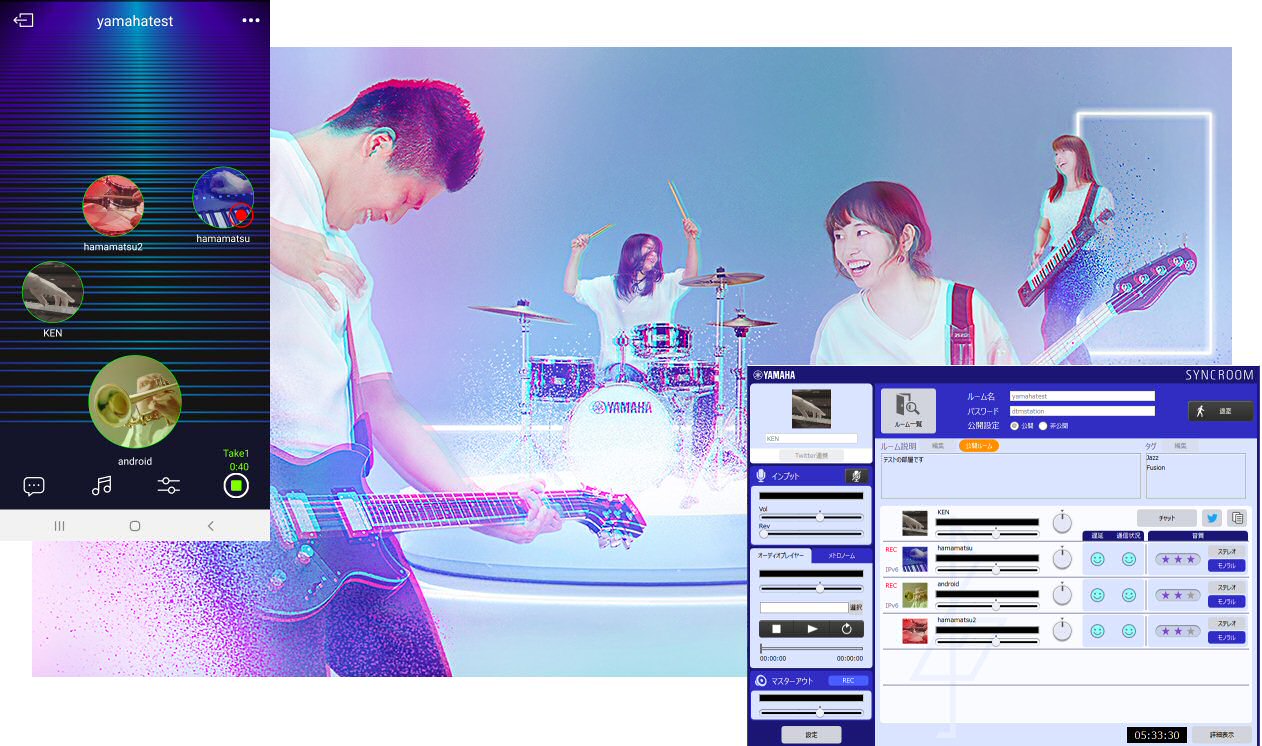The height and width of the screenshot is (746, 1262).
Task: Select ステレオ for android row
Action: [x=1227, y=587]
